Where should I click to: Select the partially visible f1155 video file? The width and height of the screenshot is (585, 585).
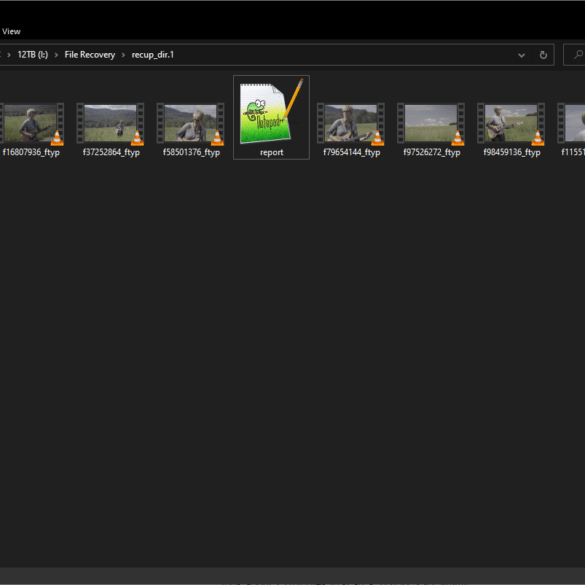(572, 129)
